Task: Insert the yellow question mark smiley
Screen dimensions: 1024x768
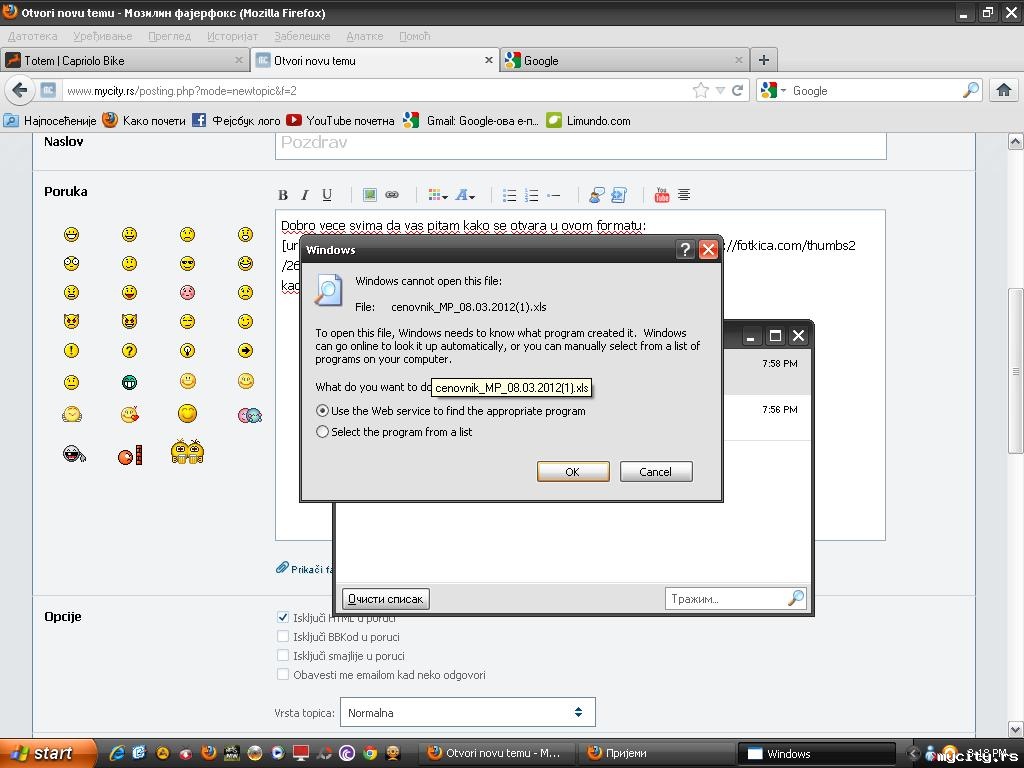Action: (129, 351)
